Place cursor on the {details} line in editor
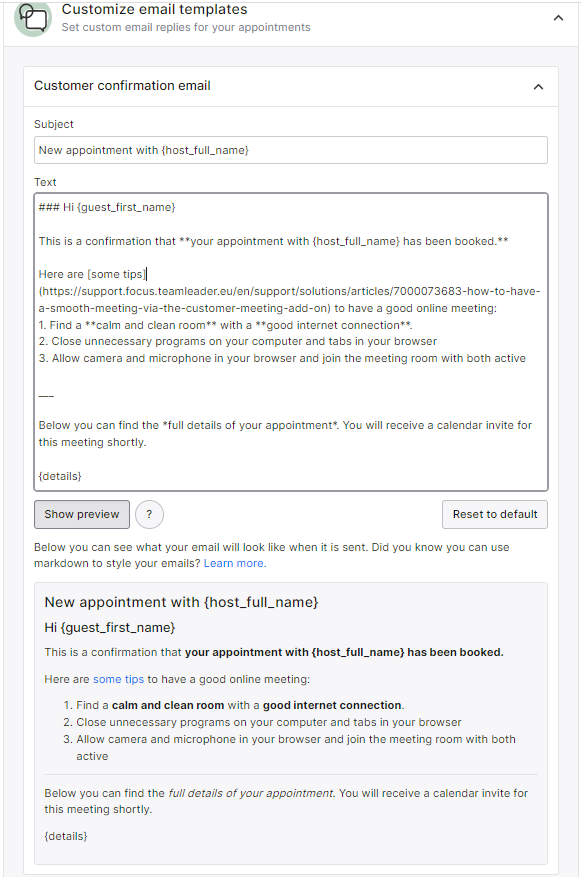Screen dimensions: 581x877 coord(60,476)
